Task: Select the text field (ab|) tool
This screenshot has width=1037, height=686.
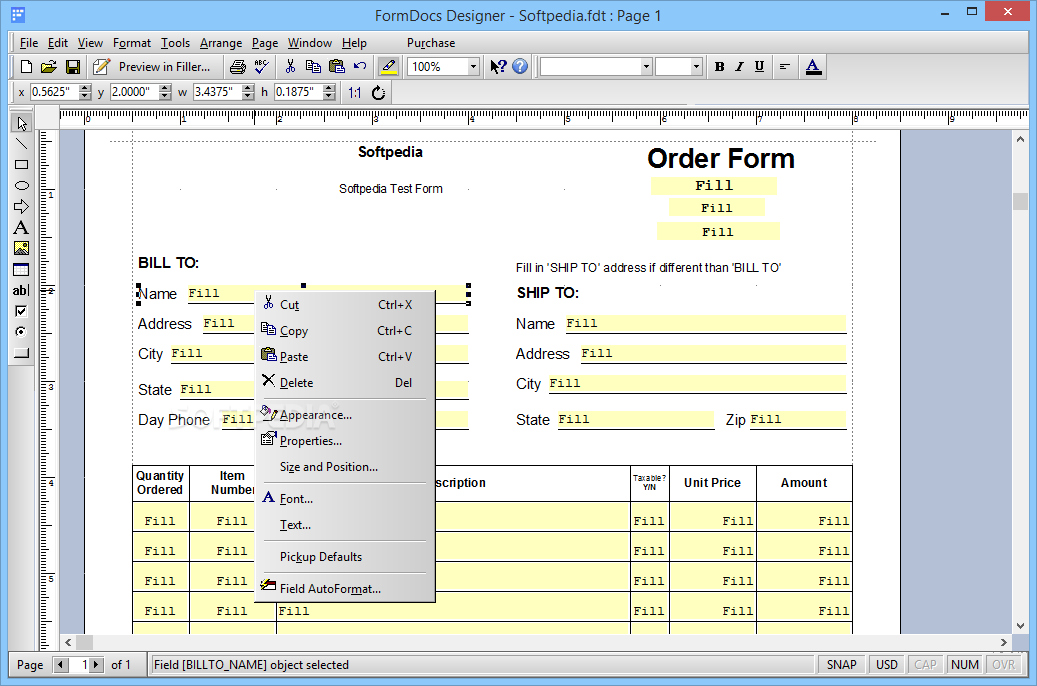Action: click(21, 290)
